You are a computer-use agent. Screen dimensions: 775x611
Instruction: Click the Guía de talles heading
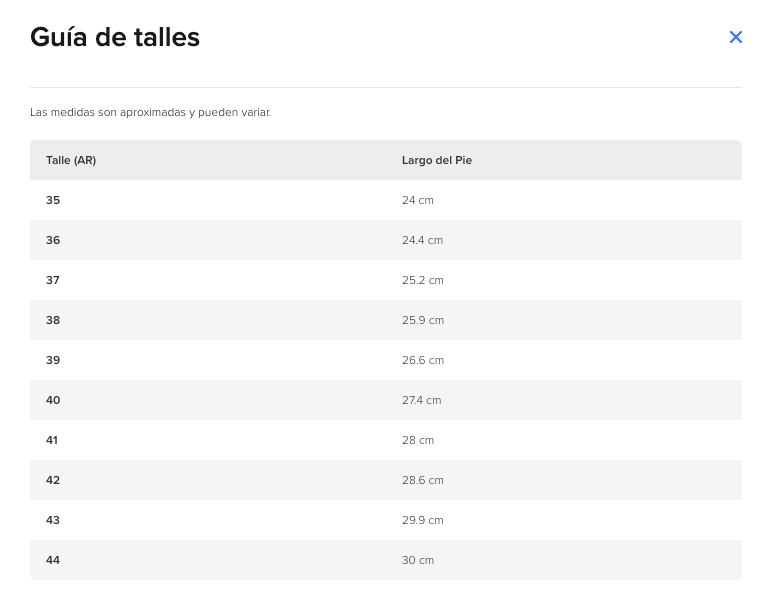[115, 37]
